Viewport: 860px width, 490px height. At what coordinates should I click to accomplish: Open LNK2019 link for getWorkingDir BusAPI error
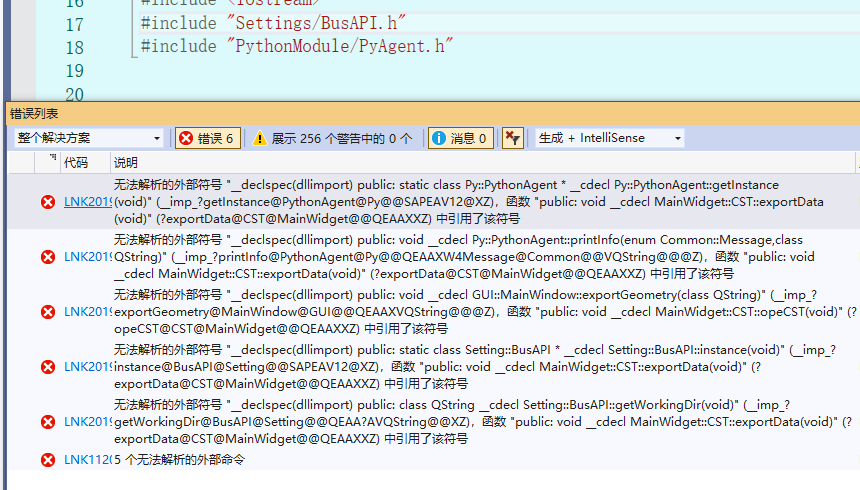click(88, 421)
